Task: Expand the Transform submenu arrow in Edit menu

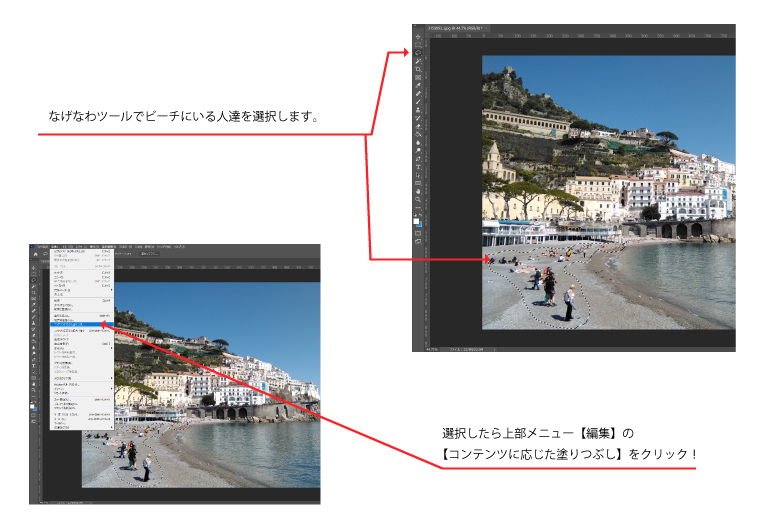Action: click(111, 348)
